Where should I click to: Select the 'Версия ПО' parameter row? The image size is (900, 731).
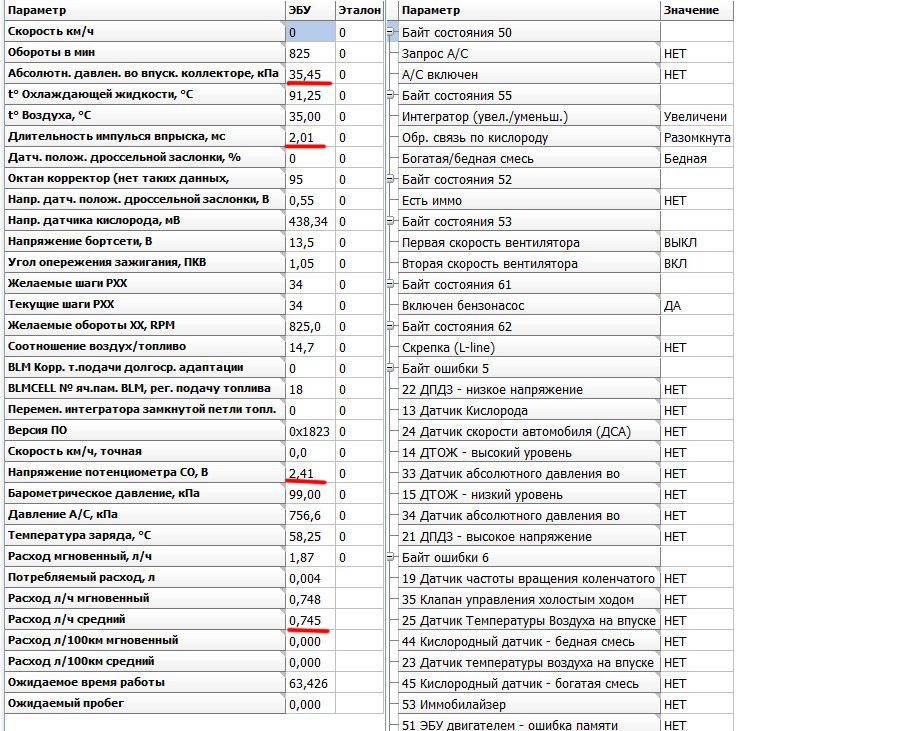click(145, 431)
